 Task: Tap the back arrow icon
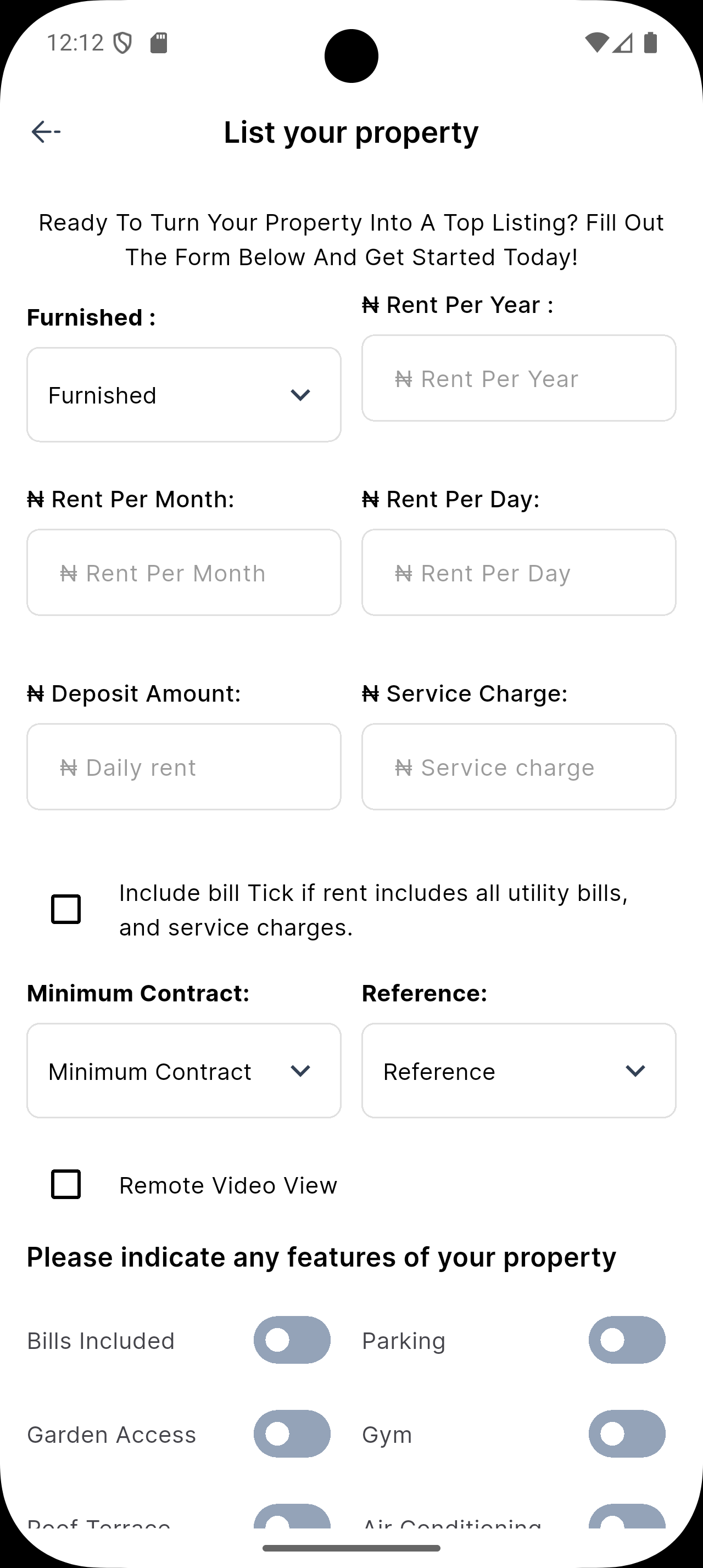46,131
